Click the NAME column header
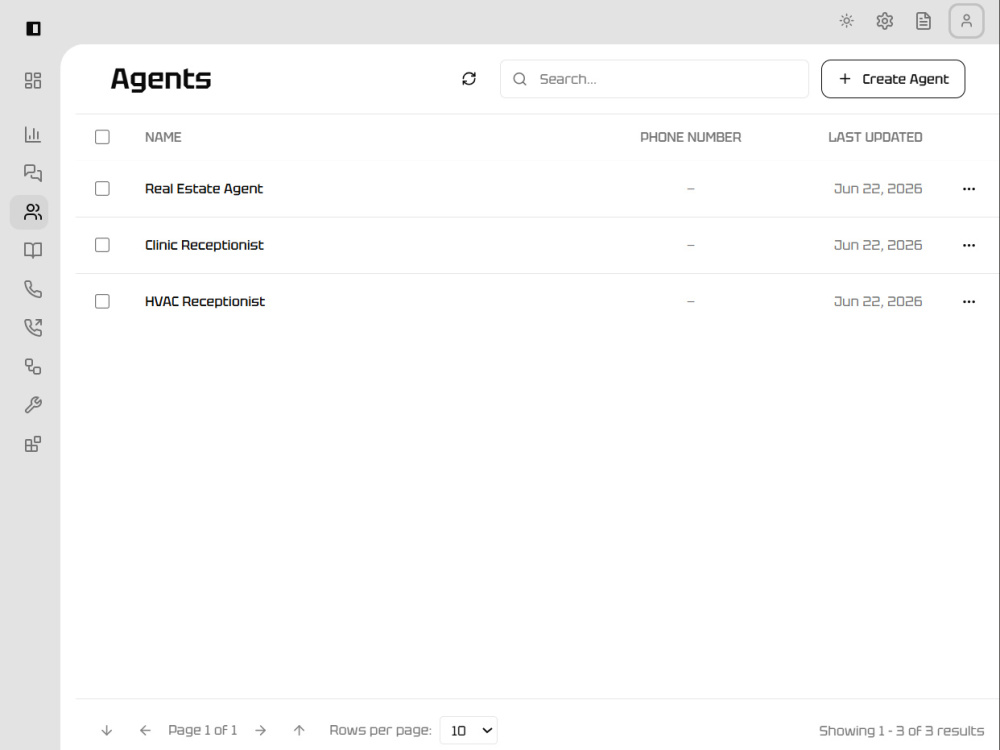Image resolution: width=1000 pixels, height=750 pixels. (x=163, y=137)
